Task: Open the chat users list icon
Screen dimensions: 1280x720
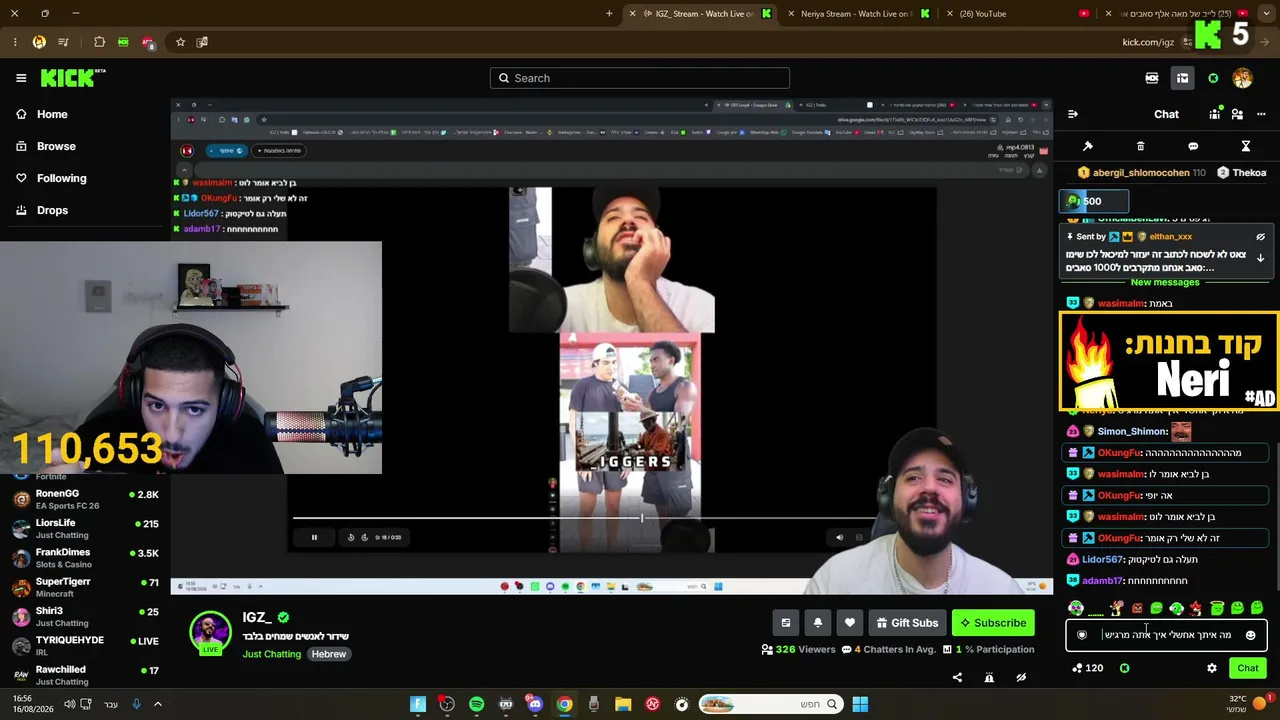Action: coord(1237,114)
